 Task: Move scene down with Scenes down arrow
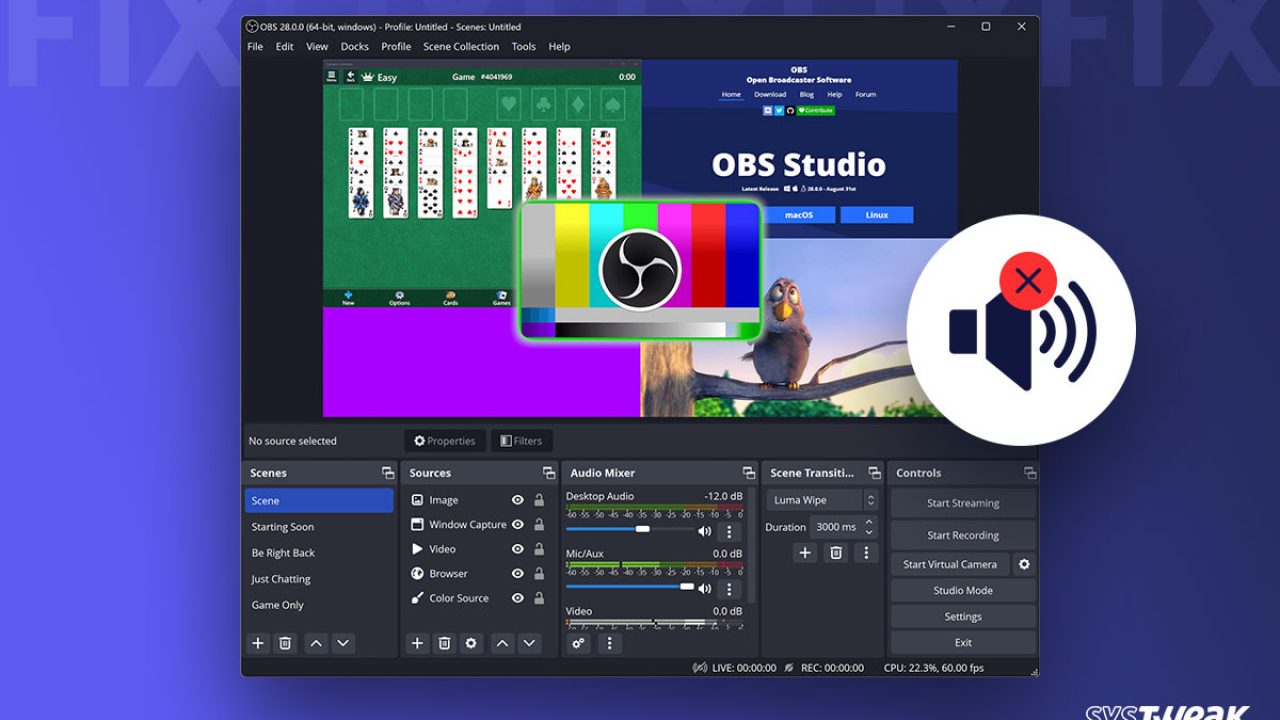343,643
